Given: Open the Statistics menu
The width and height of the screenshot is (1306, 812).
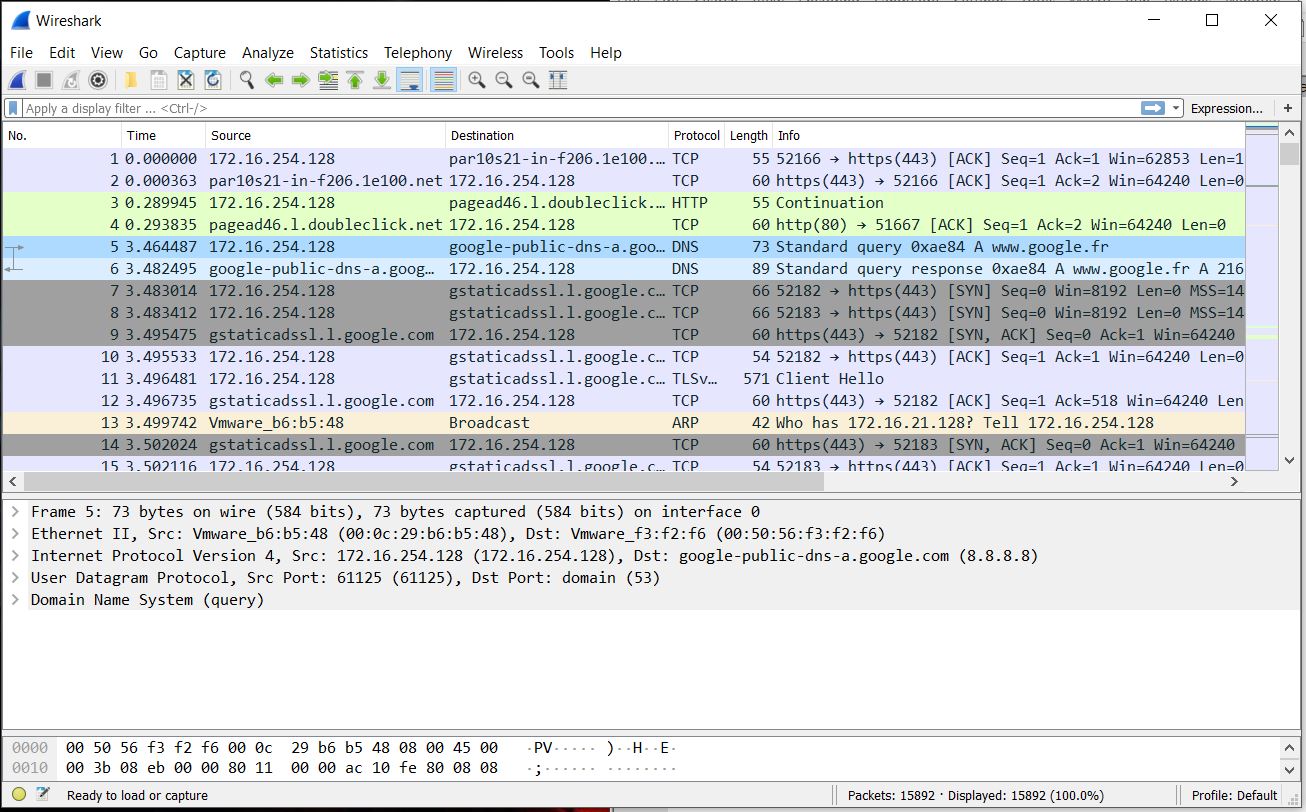Looking at the screenshot, I should (x=338, y=53).
